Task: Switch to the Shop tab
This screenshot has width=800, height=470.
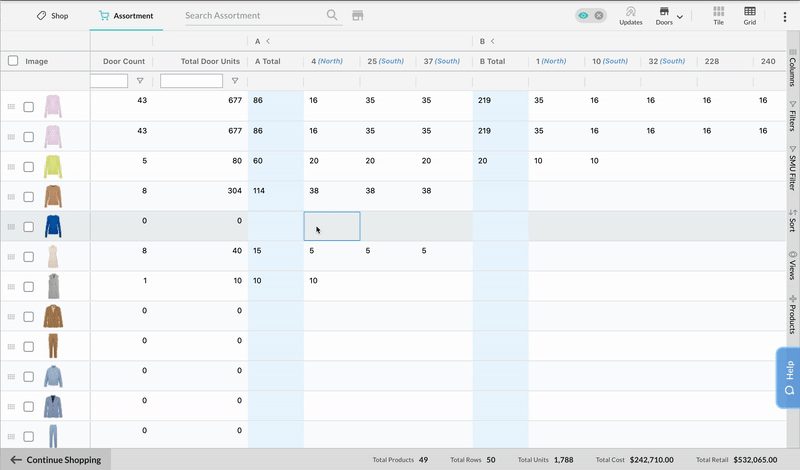Action: [52, 16]
